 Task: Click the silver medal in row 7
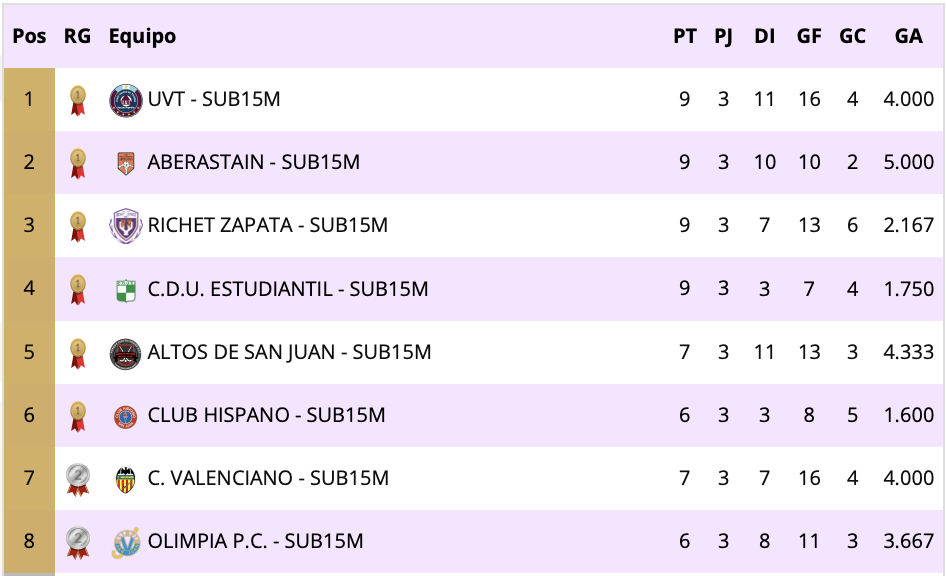pyautogui.click(x=77, y=479)
